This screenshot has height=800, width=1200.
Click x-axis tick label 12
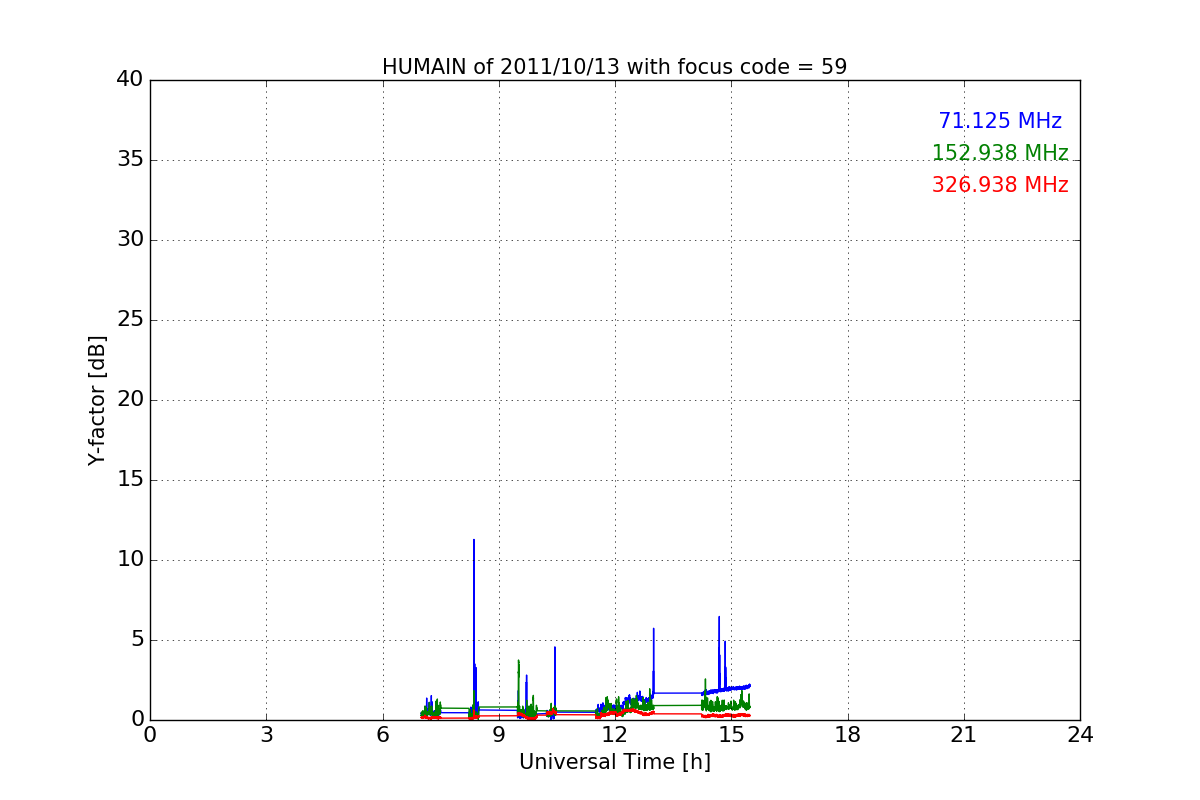point(615,735)
